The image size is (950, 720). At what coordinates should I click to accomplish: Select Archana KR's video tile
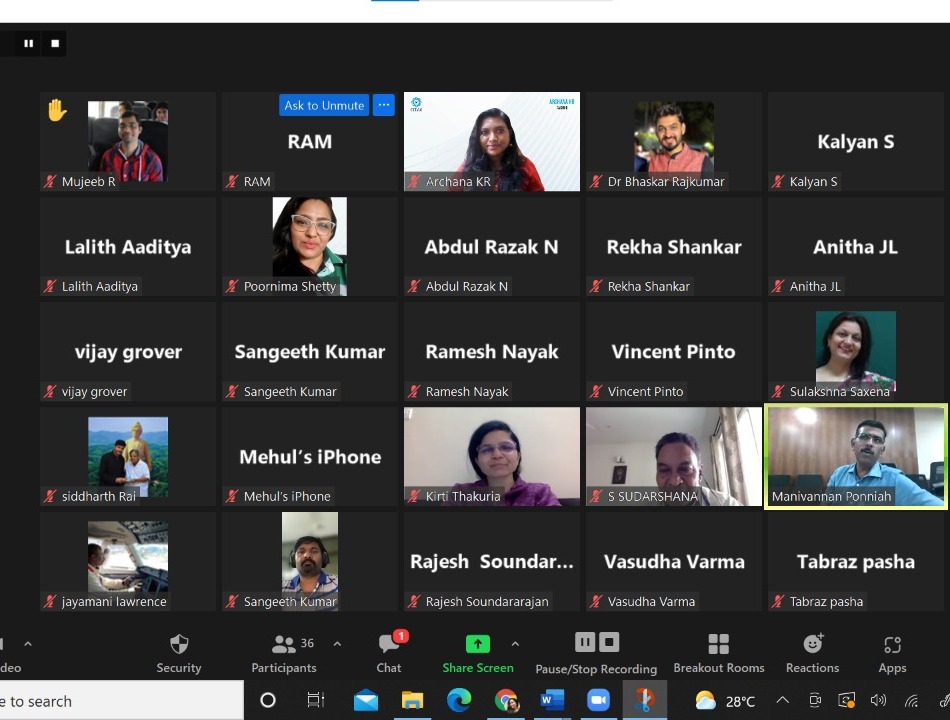[x=492, y=141]
